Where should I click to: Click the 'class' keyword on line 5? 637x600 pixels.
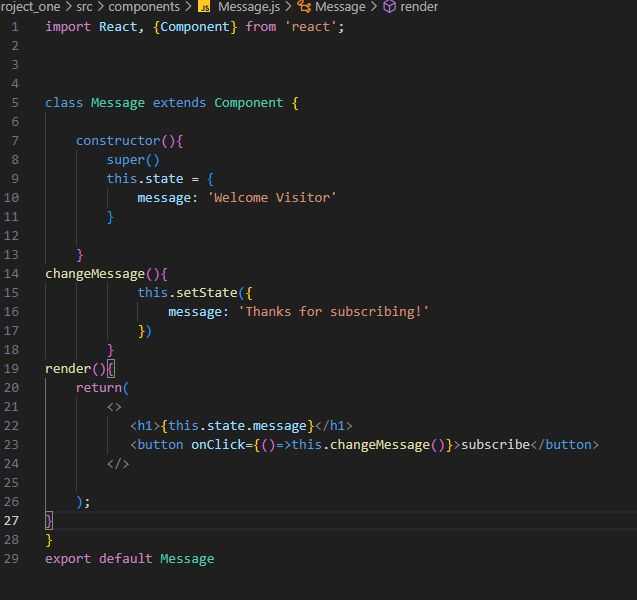coord(64,103)
